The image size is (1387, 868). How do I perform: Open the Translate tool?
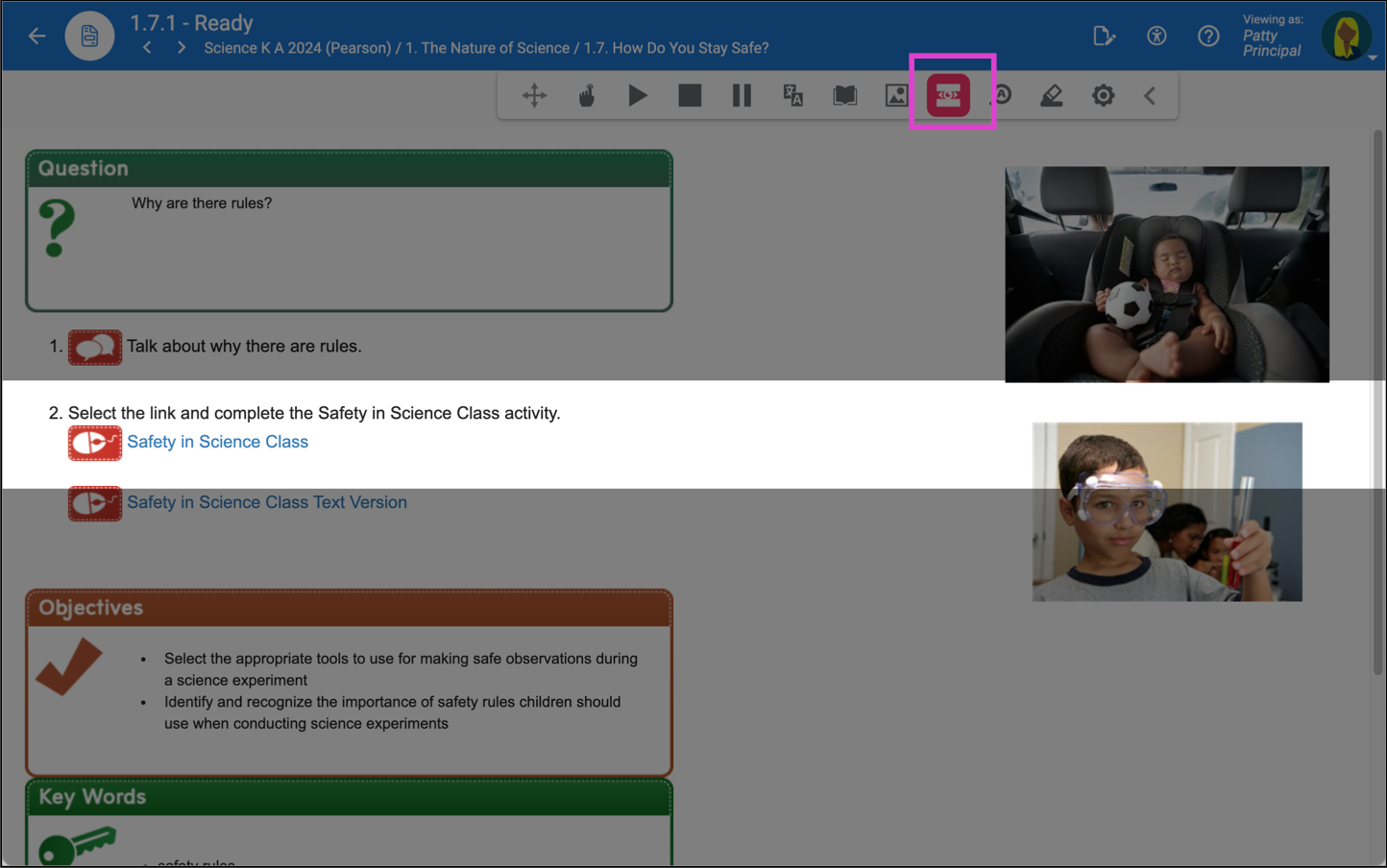tap(793, 95)
